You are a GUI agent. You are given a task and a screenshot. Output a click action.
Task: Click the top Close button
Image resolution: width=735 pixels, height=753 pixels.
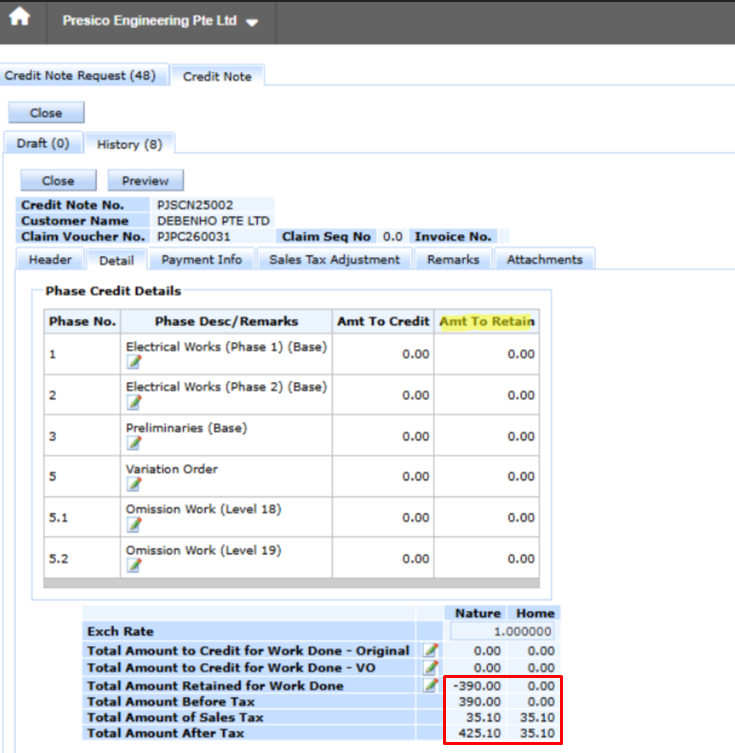click(46, 113)
